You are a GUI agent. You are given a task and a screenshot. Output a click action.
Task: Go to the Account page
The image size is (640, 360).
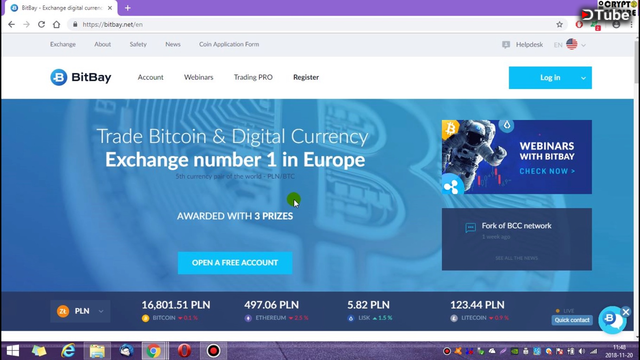pyautogui.click(x=151, y=77)
